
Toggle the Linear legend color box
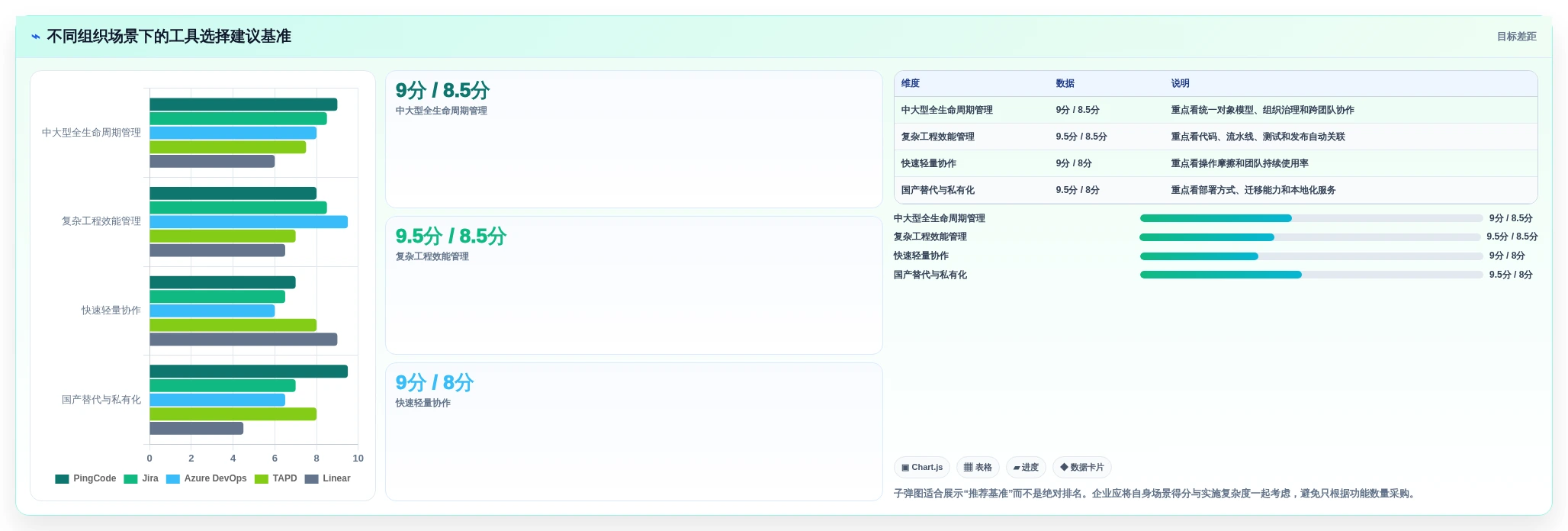[311, 479]
